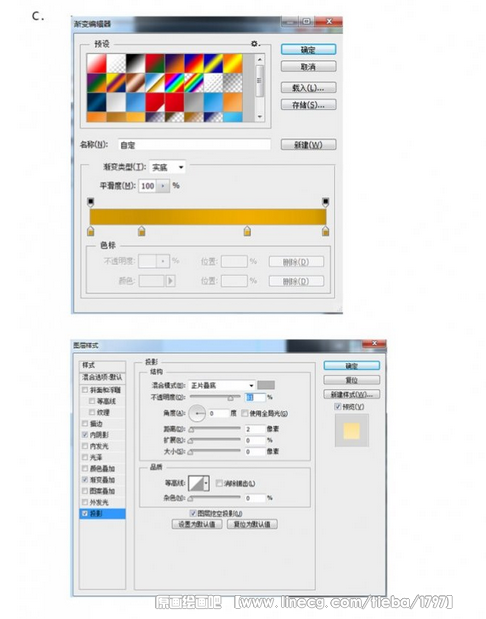Click the 颜色 arrow button in 色标 section
Viewport: 486px width, 619px height.
171,281
